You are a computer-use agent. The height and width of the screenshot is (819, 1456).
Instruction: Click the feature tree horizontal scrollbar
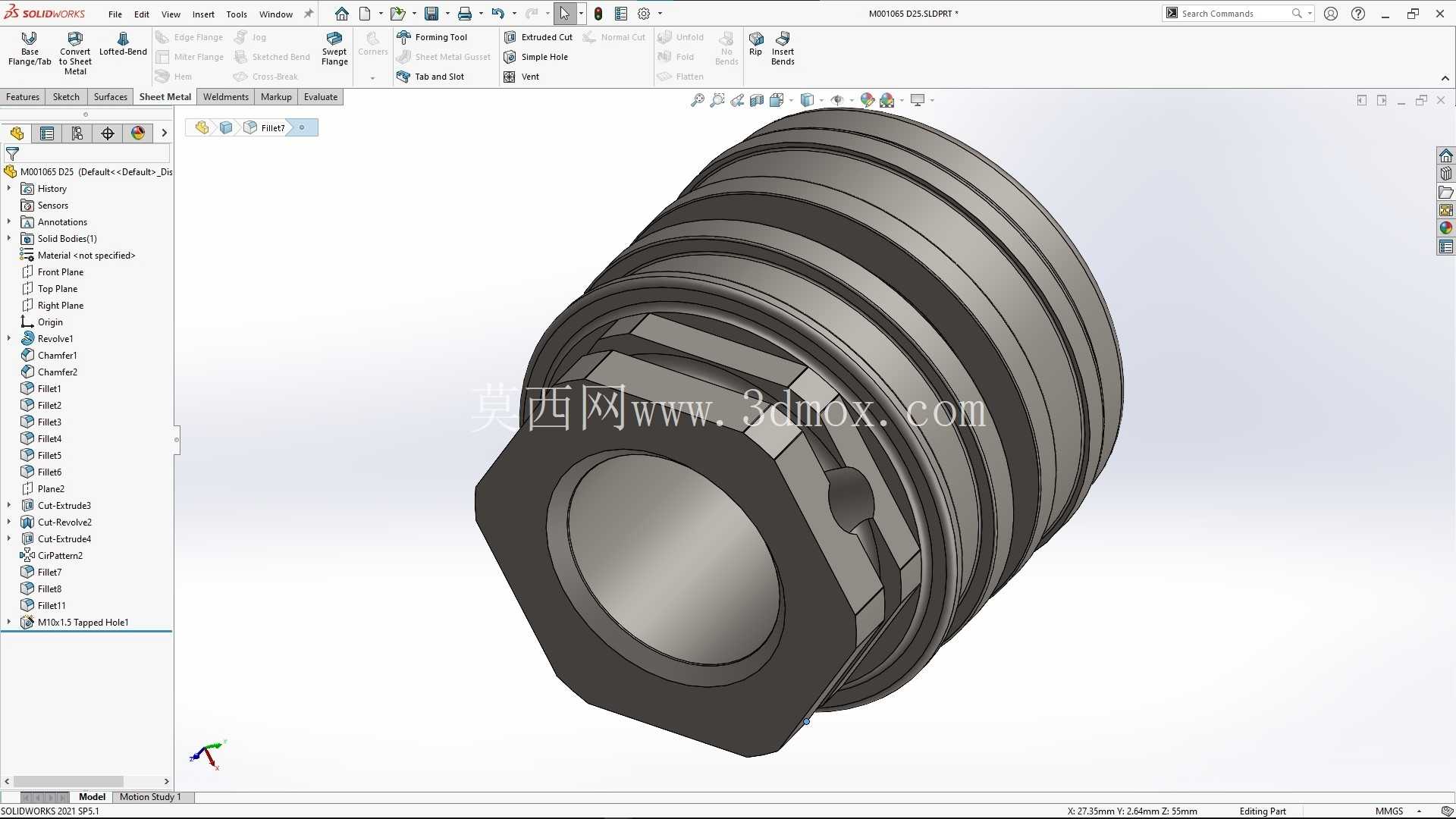[68, 781]
